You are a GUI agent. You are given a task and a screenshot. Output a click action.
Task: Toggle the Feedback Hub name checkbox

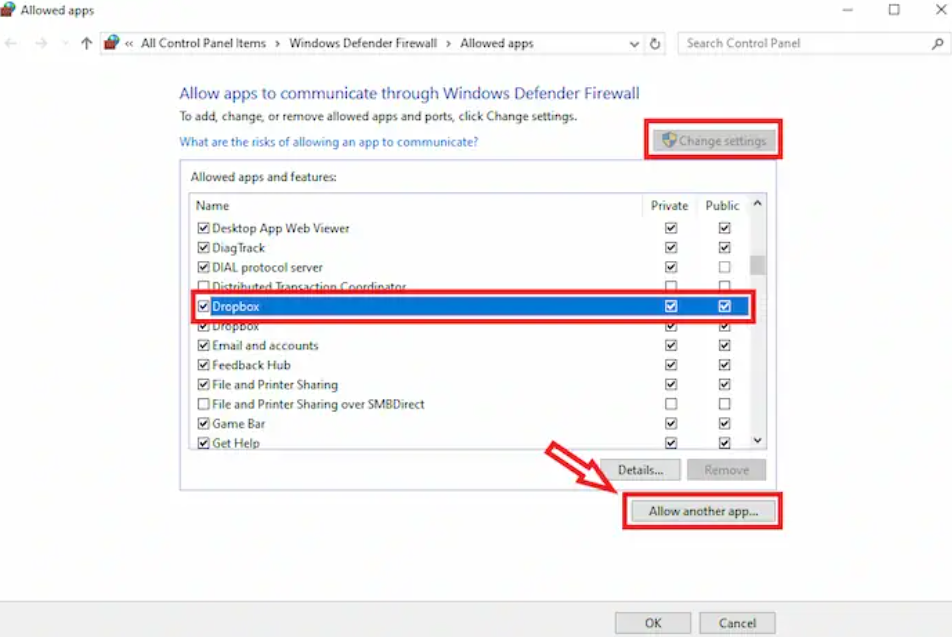[203, 365]
